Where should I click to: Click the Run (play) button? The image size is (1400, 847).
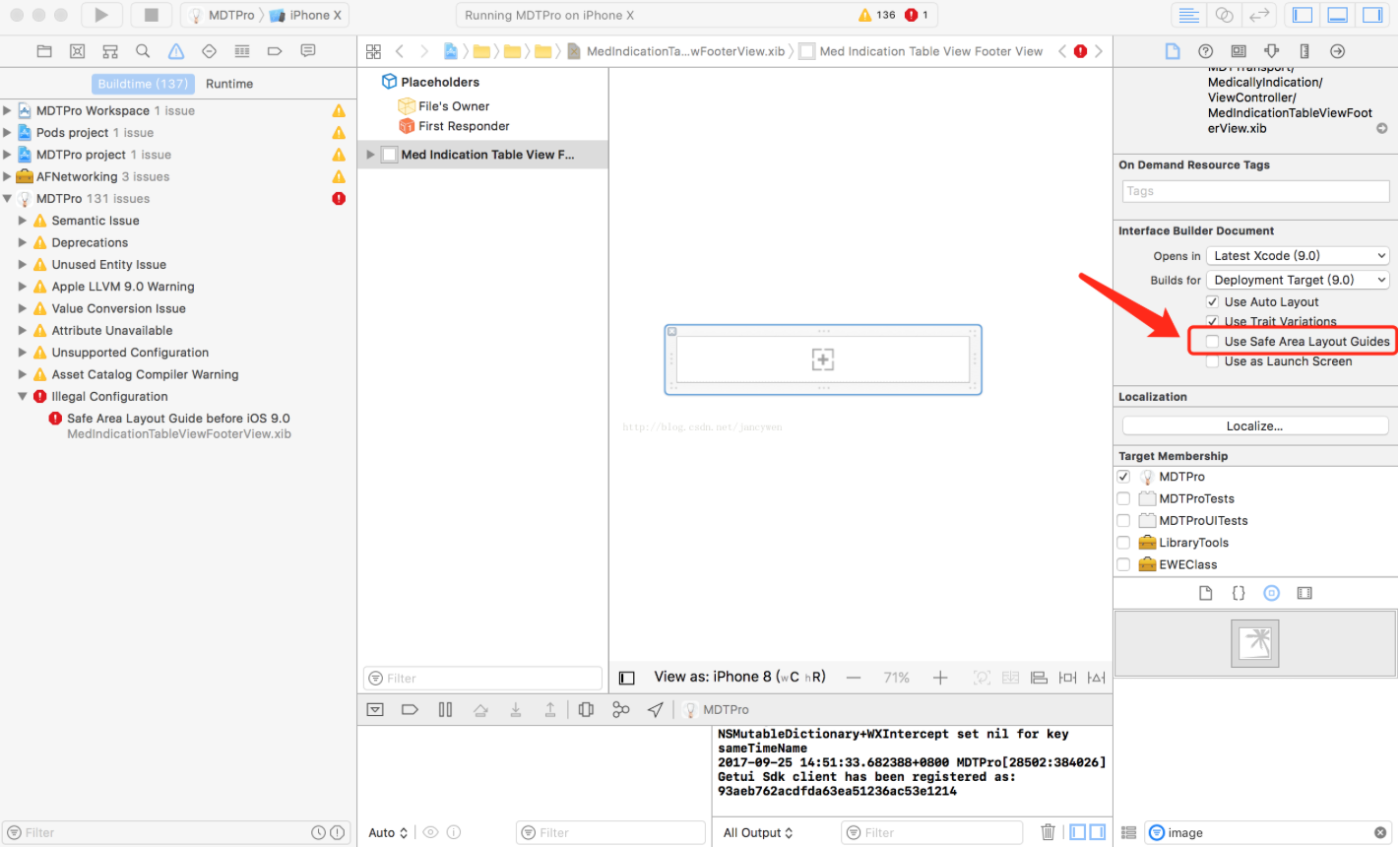[101, 15]
